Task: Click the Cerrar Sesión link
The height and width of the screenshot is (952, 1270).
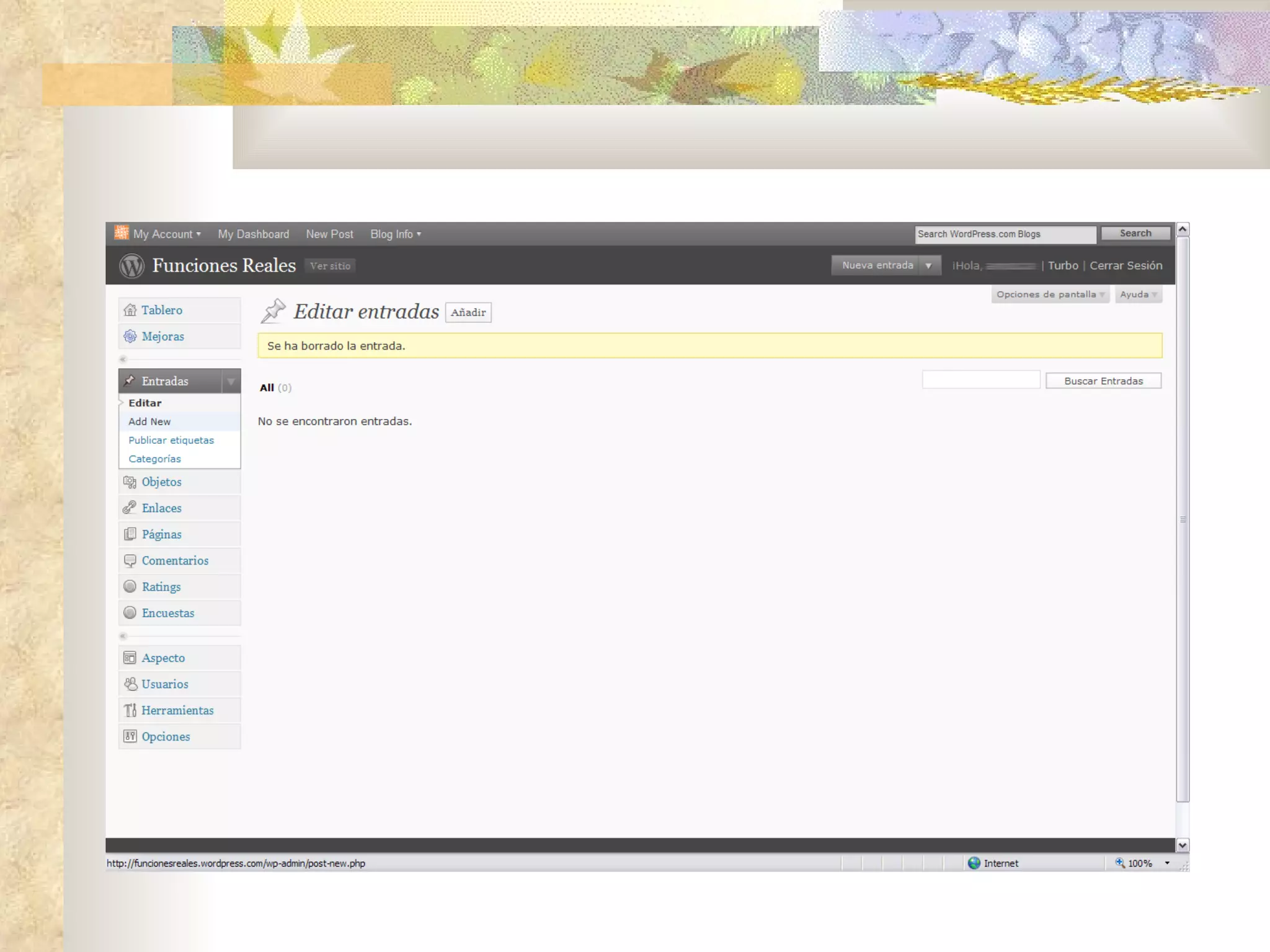Action: coord(1126,266)
